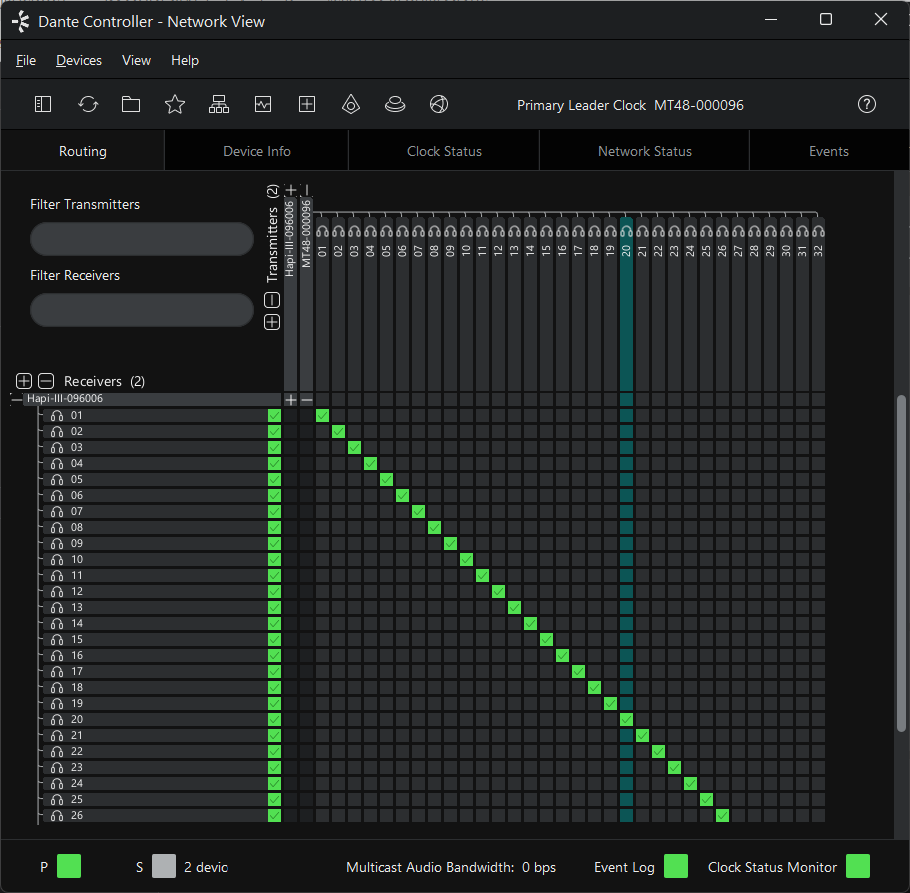Open the View menu
Image resolution: width=910 pixels, height=893 pixels.
136,60
